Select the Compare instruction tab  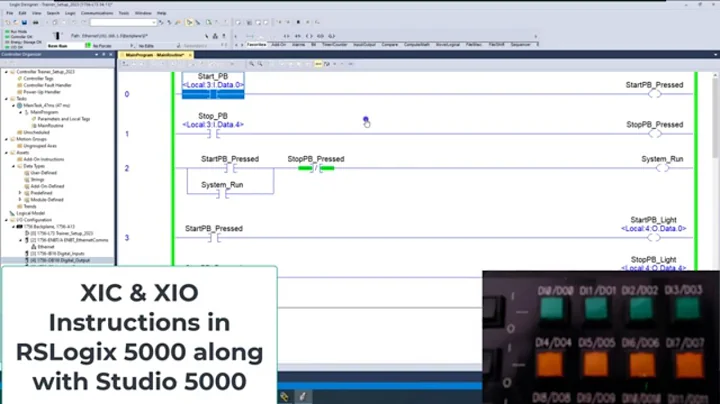389,45
